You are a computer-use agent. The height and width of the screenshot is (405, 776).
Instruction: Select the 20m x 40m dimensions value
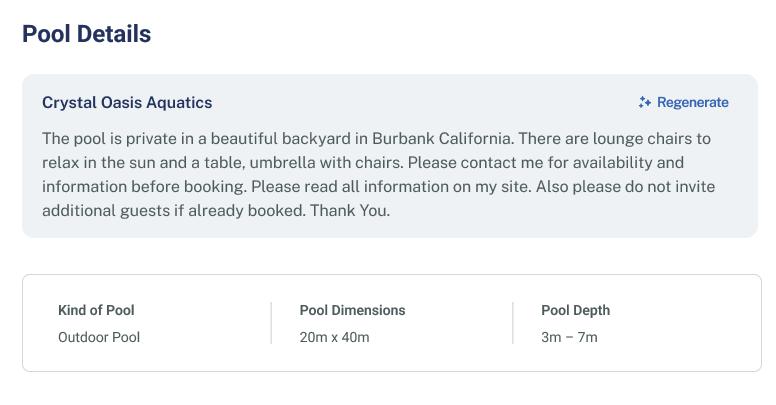[x=334, y=337]
